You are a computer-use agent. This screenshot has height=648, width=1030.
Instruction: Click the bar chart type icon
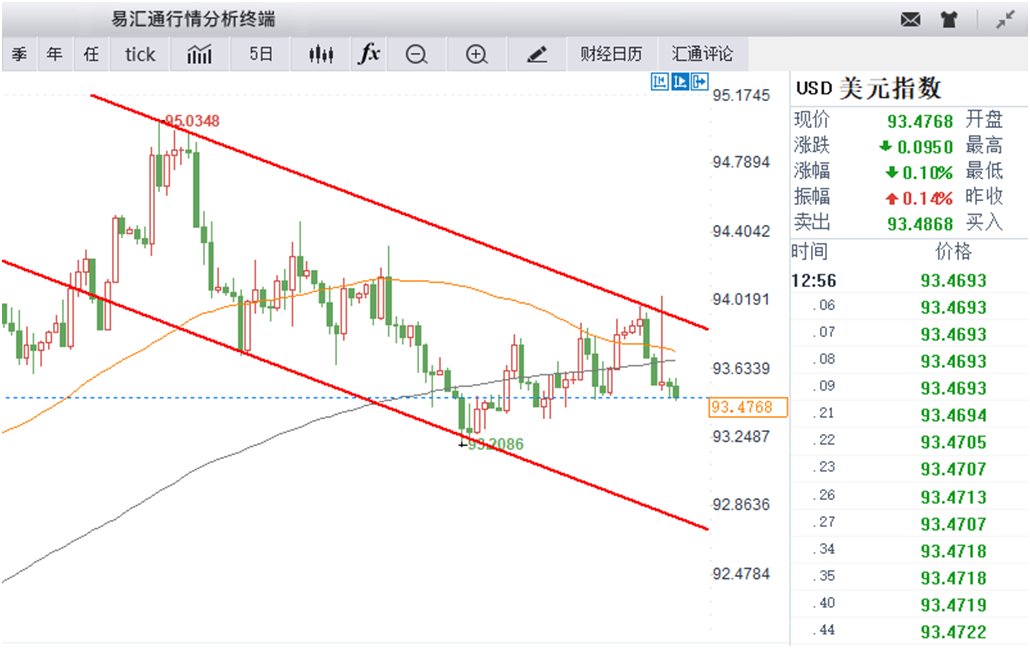point(199,55)
